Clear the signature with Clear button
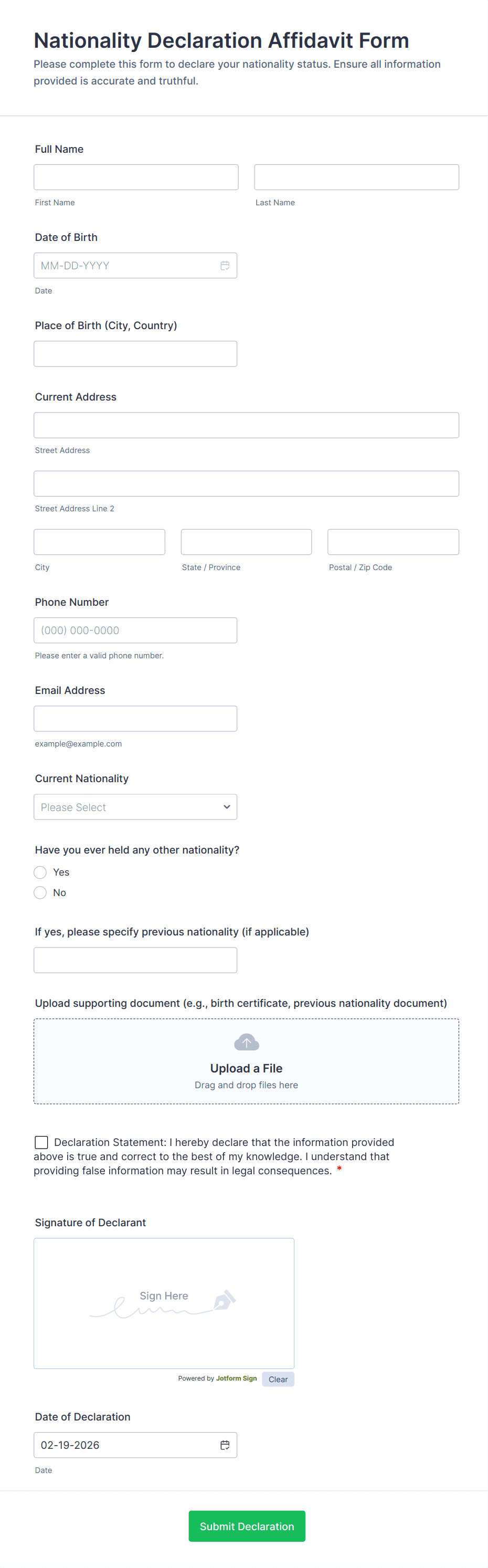The image size is (488, 1568). pos(278,1378)
